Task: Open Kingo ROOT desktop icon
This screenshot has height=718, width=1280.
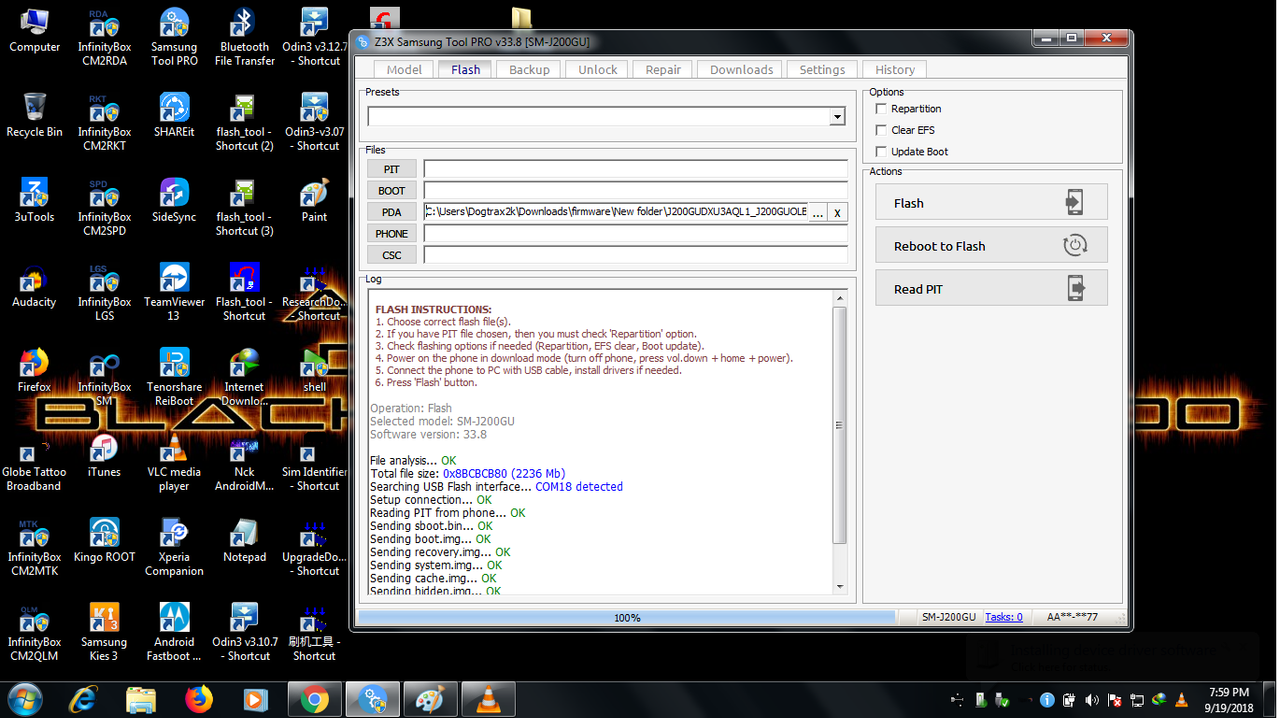Action: point(104,540)
